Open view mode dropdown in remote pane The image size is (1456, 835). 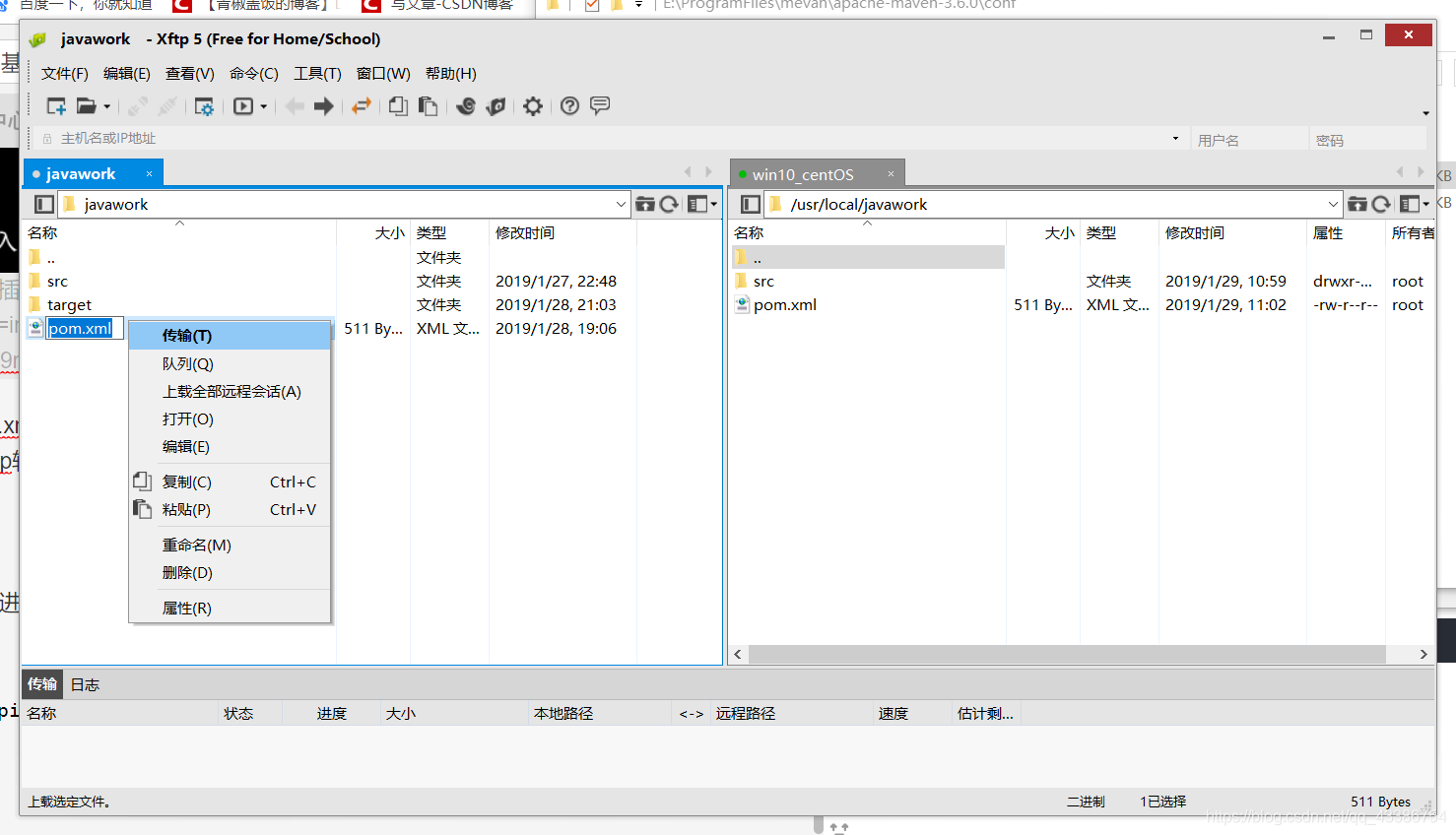(x=1415, y=204)
